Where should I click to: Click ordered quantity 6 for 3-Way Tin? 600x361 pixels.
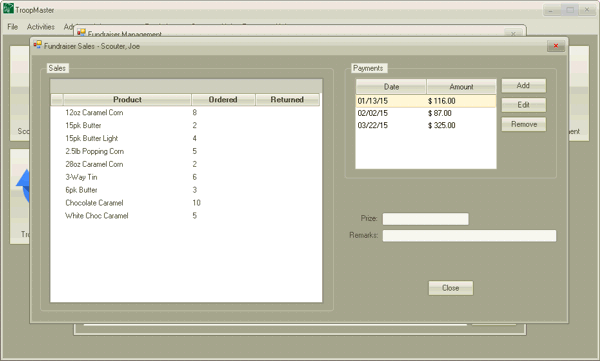click(x=194, y=177)
